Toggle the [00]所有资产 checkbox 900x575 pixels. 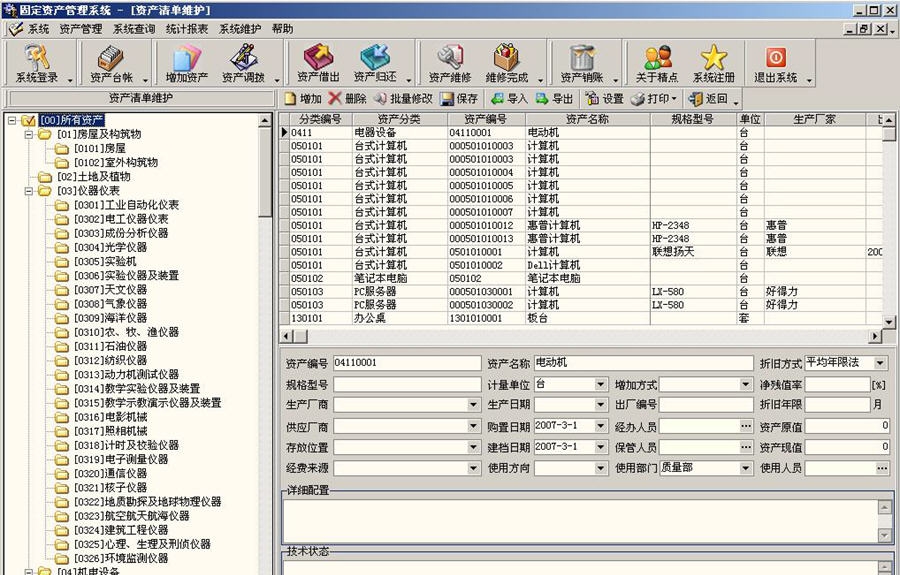pos(28,121)
